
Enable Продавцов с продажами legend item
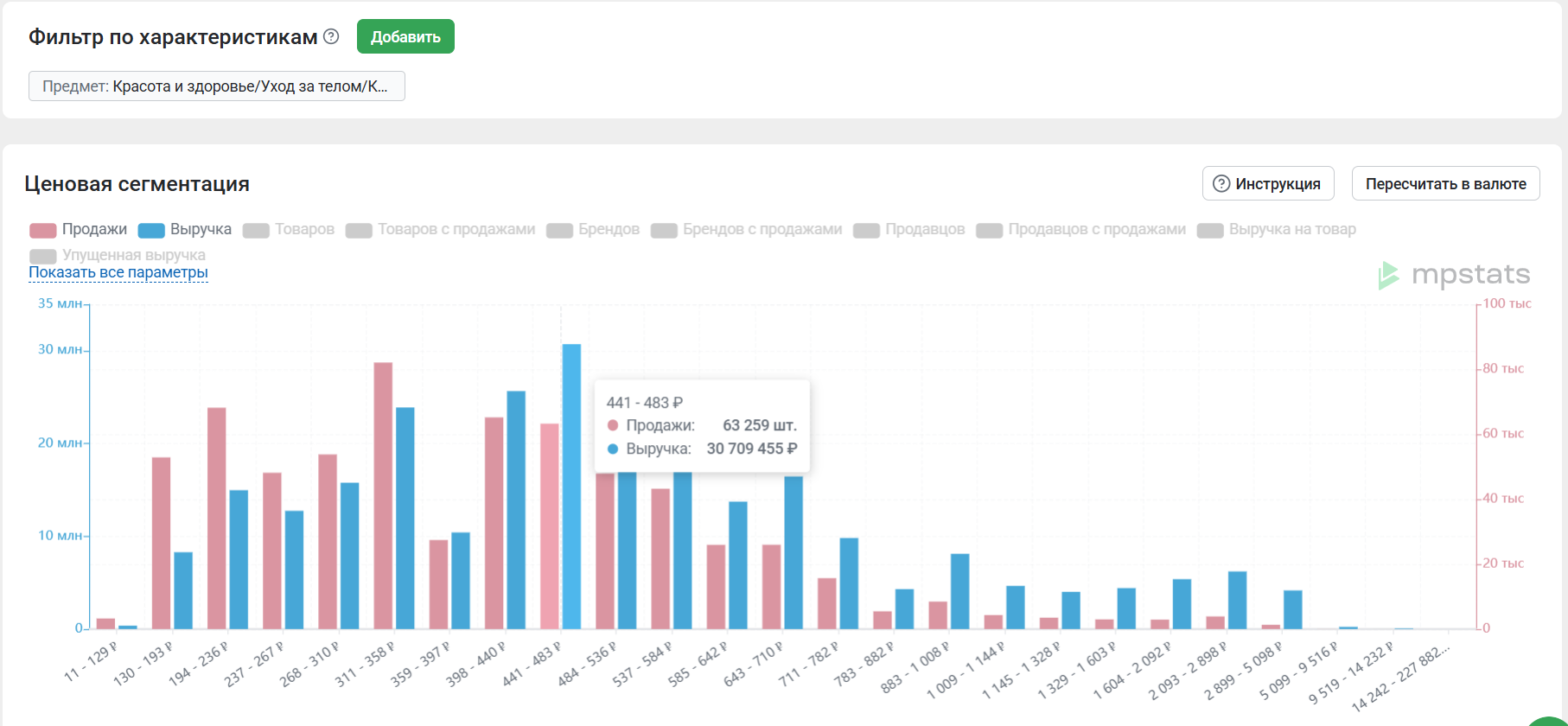[x=1096, y=229]
